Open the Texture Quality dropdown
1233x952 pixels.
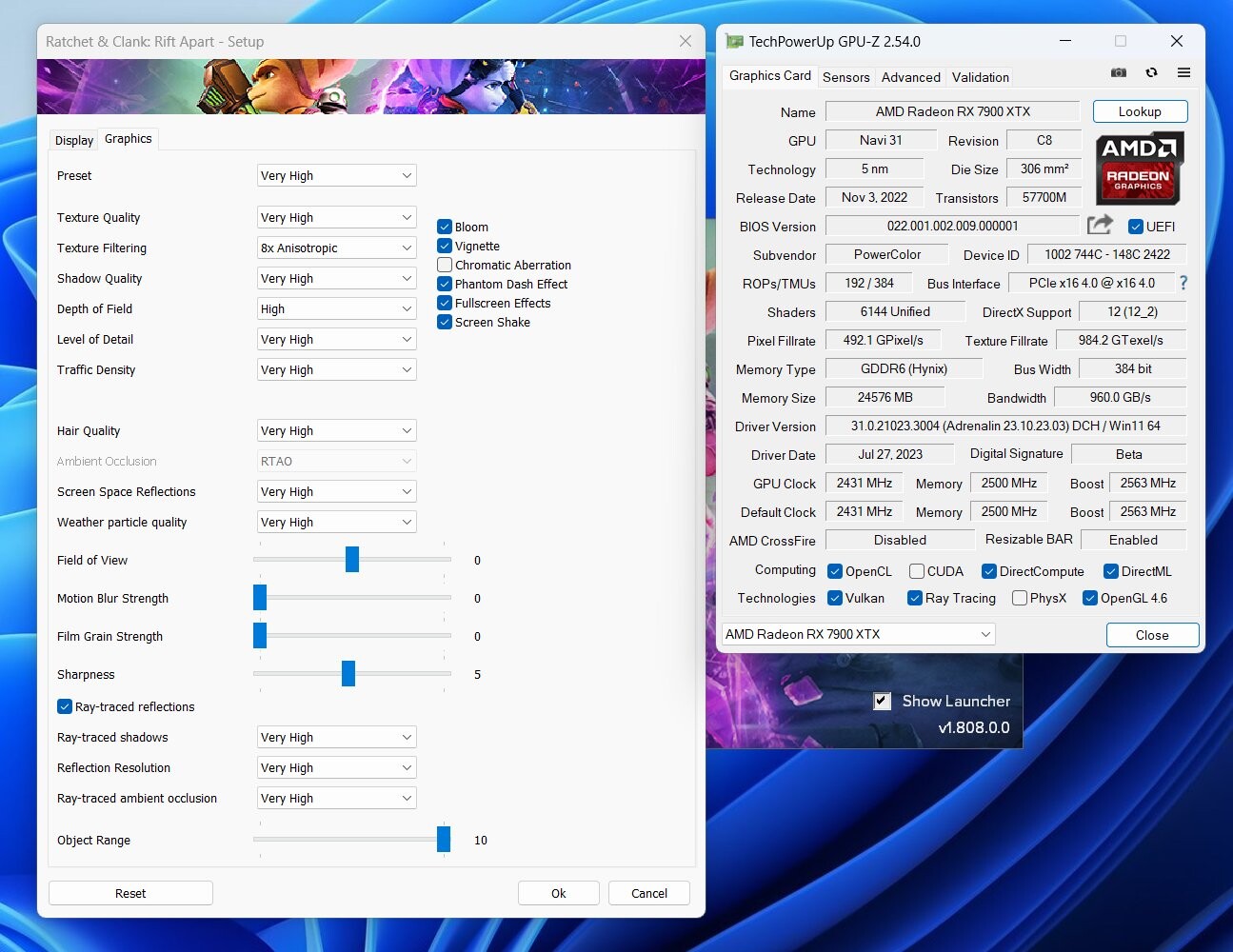(337, 217)
